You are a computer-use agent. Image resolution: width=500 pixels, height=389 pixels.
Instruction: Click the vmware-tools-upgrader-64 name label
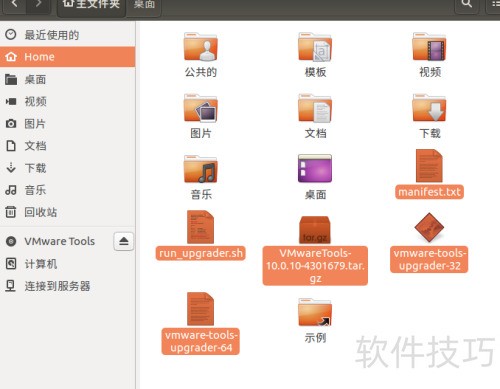pos(201,341)
